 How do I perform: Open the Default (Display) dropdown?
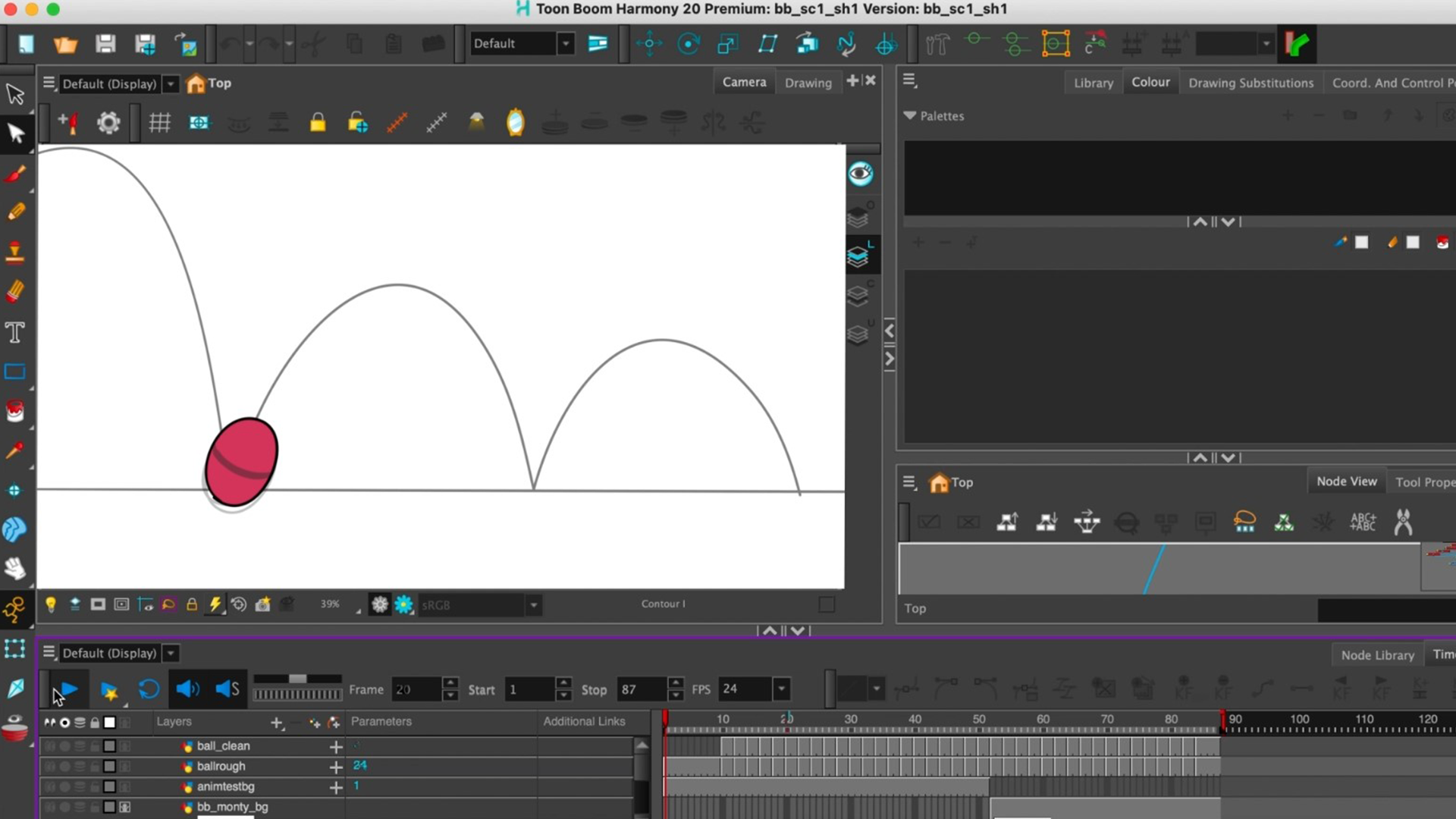tap(171, 83)
